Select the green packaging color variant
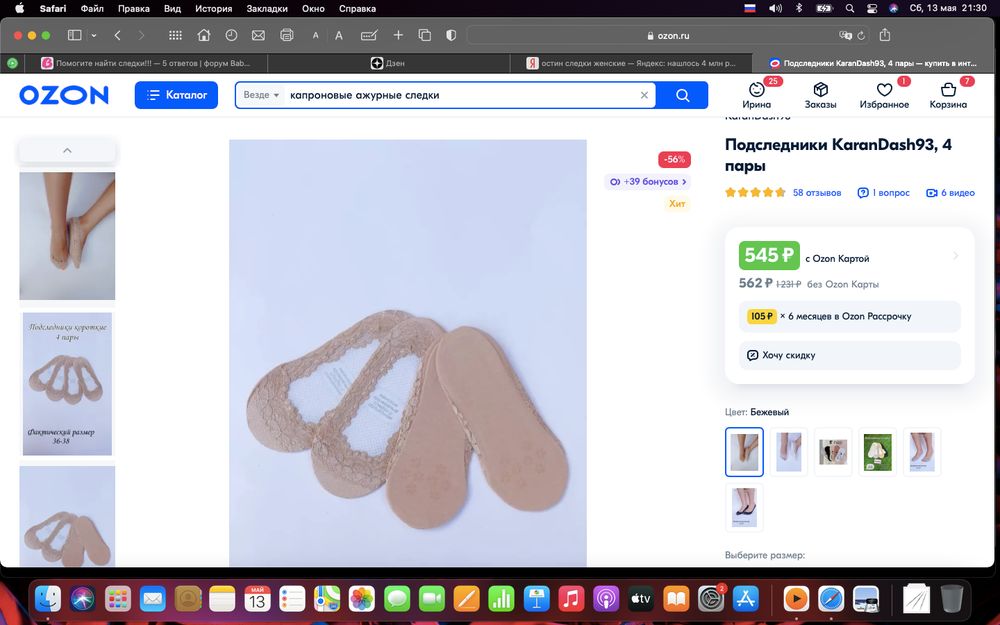Image resolution: width=1000 pixels, height=625 pixels. click(x=877, y=451)
